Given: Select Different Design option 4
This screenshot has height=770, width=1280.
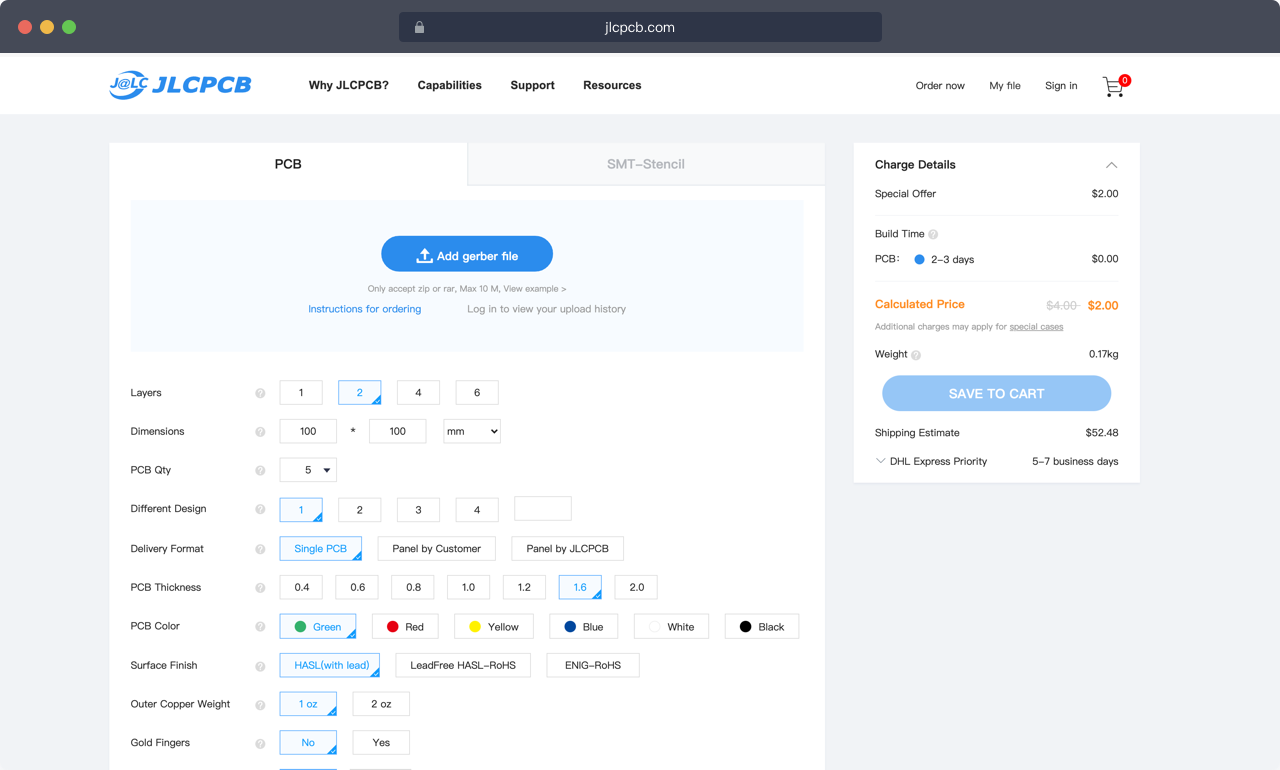Looking at the screenshot, I should (x=477, y=509).
